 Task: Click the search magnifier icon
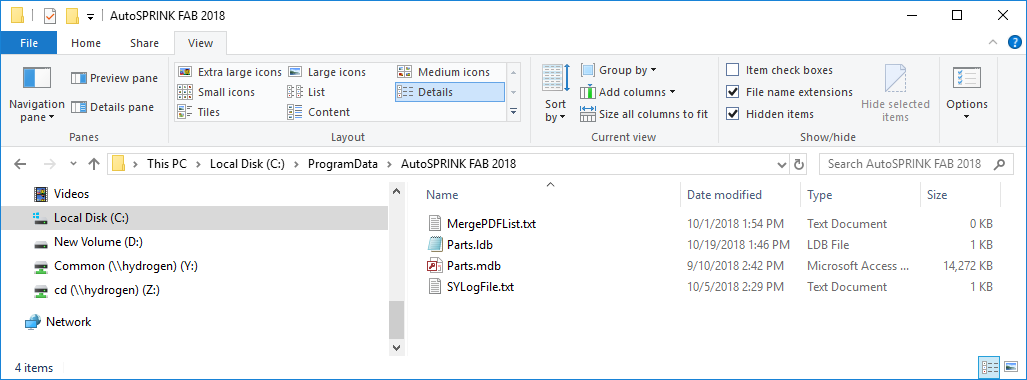click(999, 164)
